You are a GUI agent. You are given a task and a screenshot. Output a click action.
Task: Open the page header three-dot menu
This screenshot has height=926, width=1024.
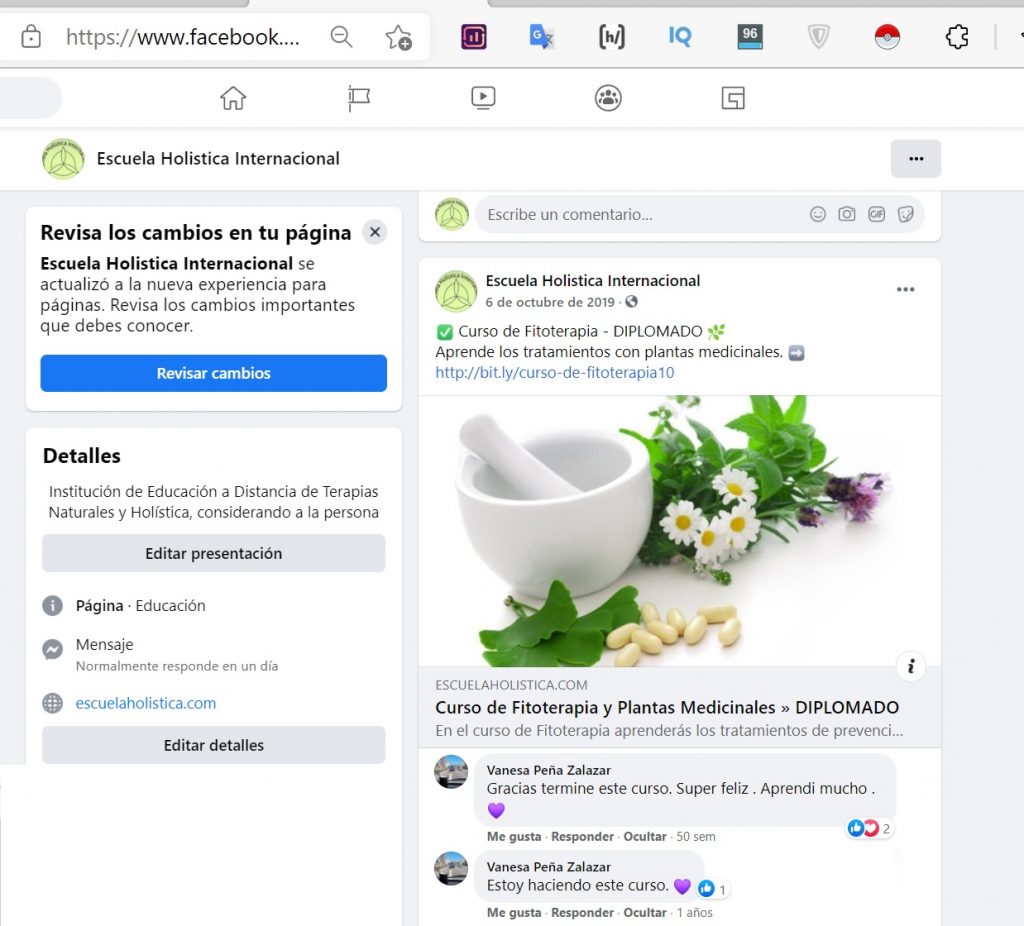916,159
